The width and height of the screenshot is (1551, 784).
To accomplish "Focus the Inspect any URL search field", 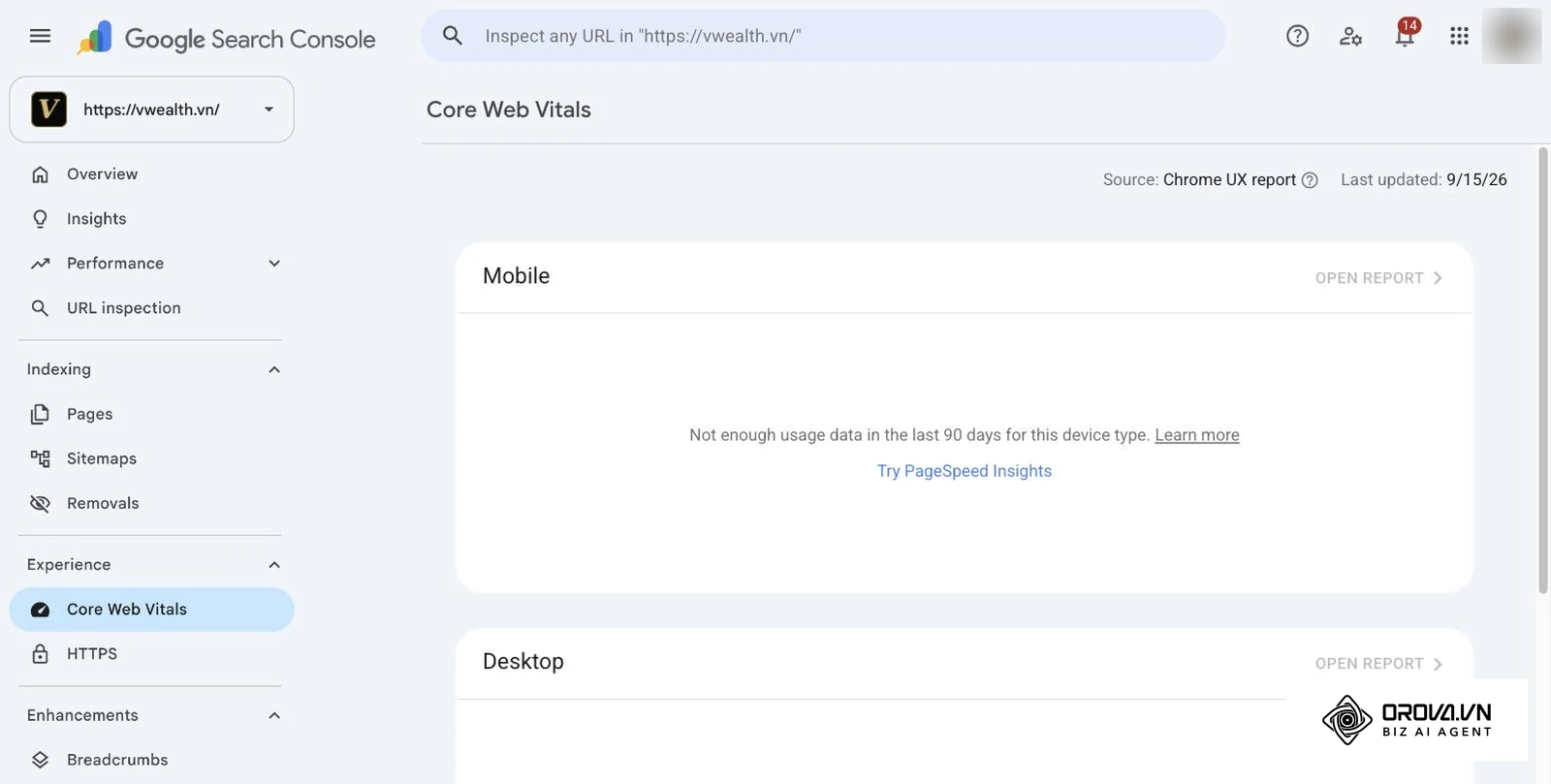I will tap(823, 36).
